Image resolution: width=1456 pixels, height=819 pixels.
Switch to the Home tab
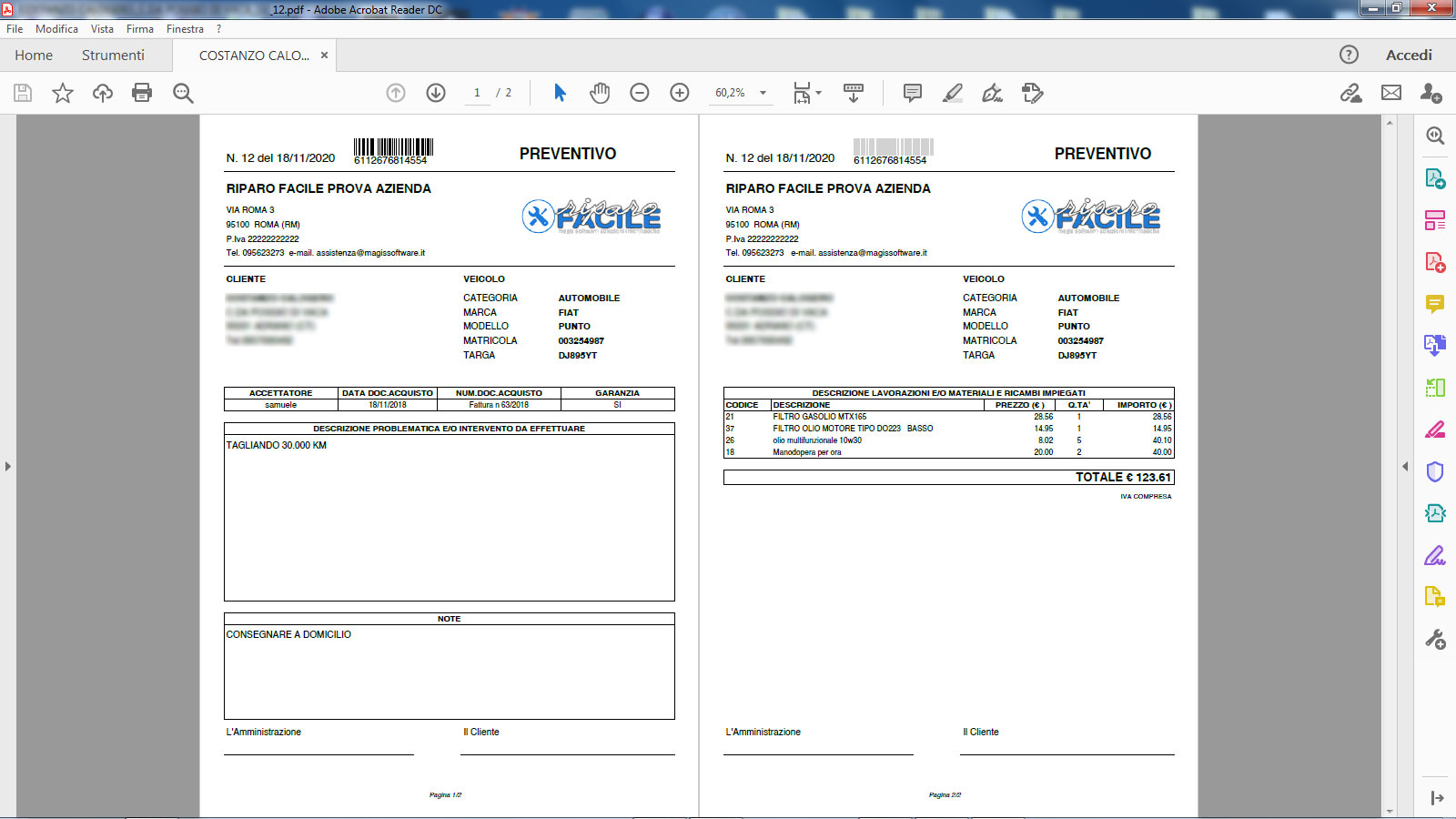(34, 55)
